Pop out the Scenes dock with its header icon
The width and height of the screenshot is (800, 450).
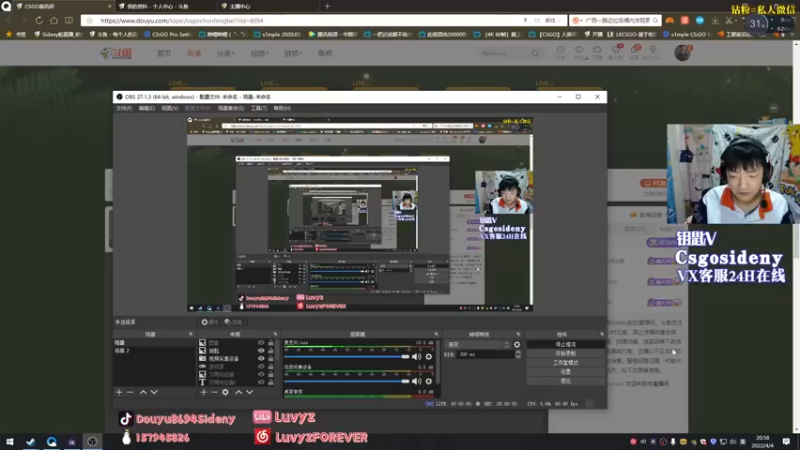(191, 334)
